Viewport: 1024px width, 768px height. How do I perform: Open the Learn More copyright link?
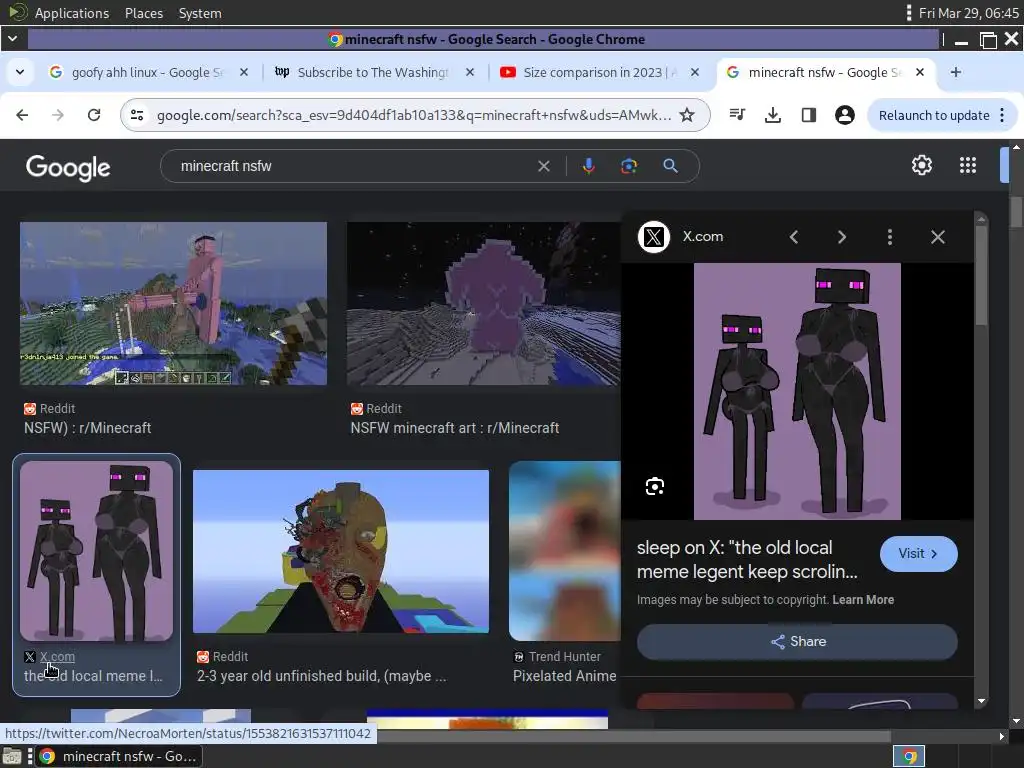tap(863, 600)
